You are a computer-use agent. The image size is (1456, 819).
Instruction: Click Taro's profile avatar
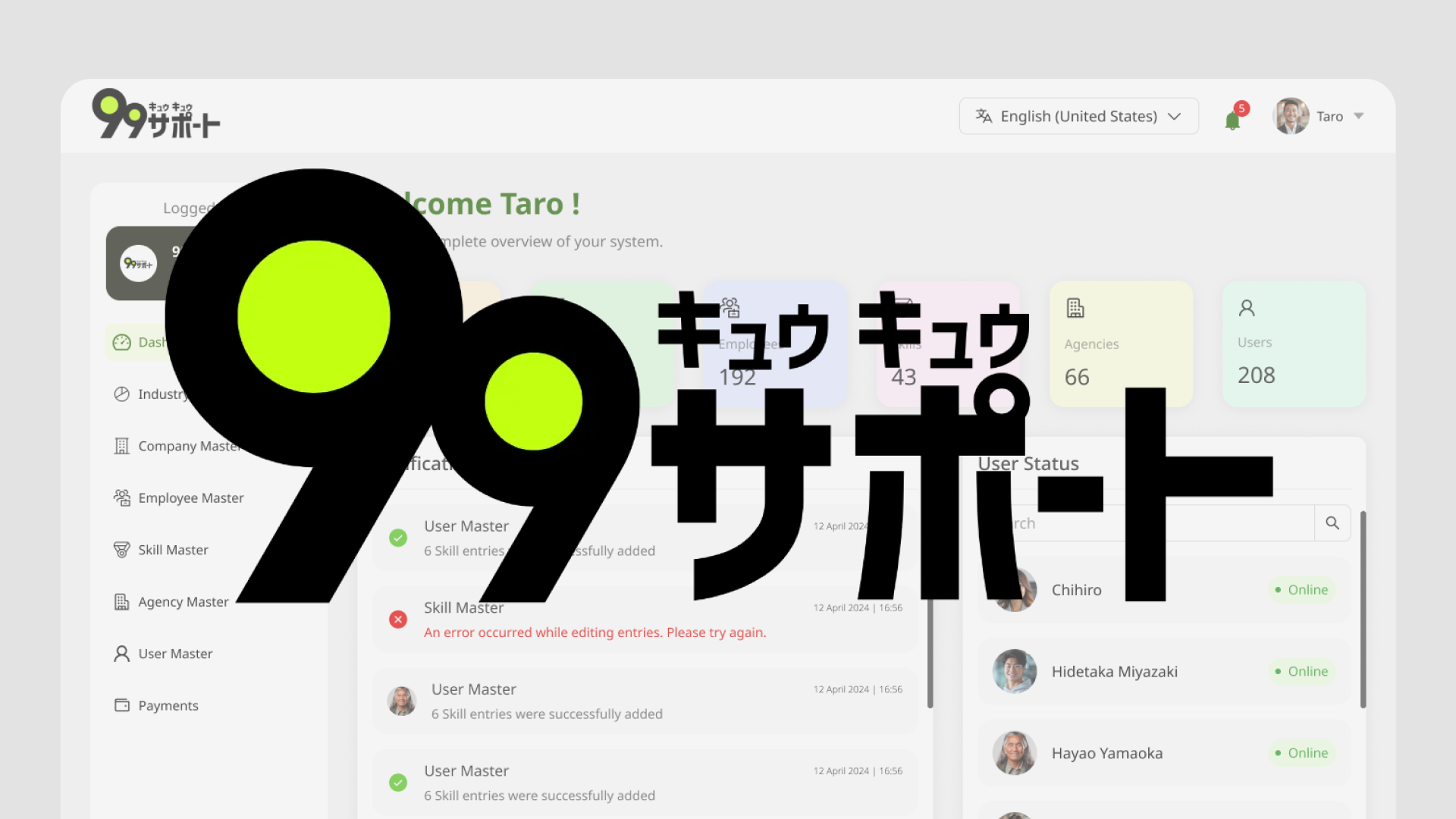(x=1291, y=116)
